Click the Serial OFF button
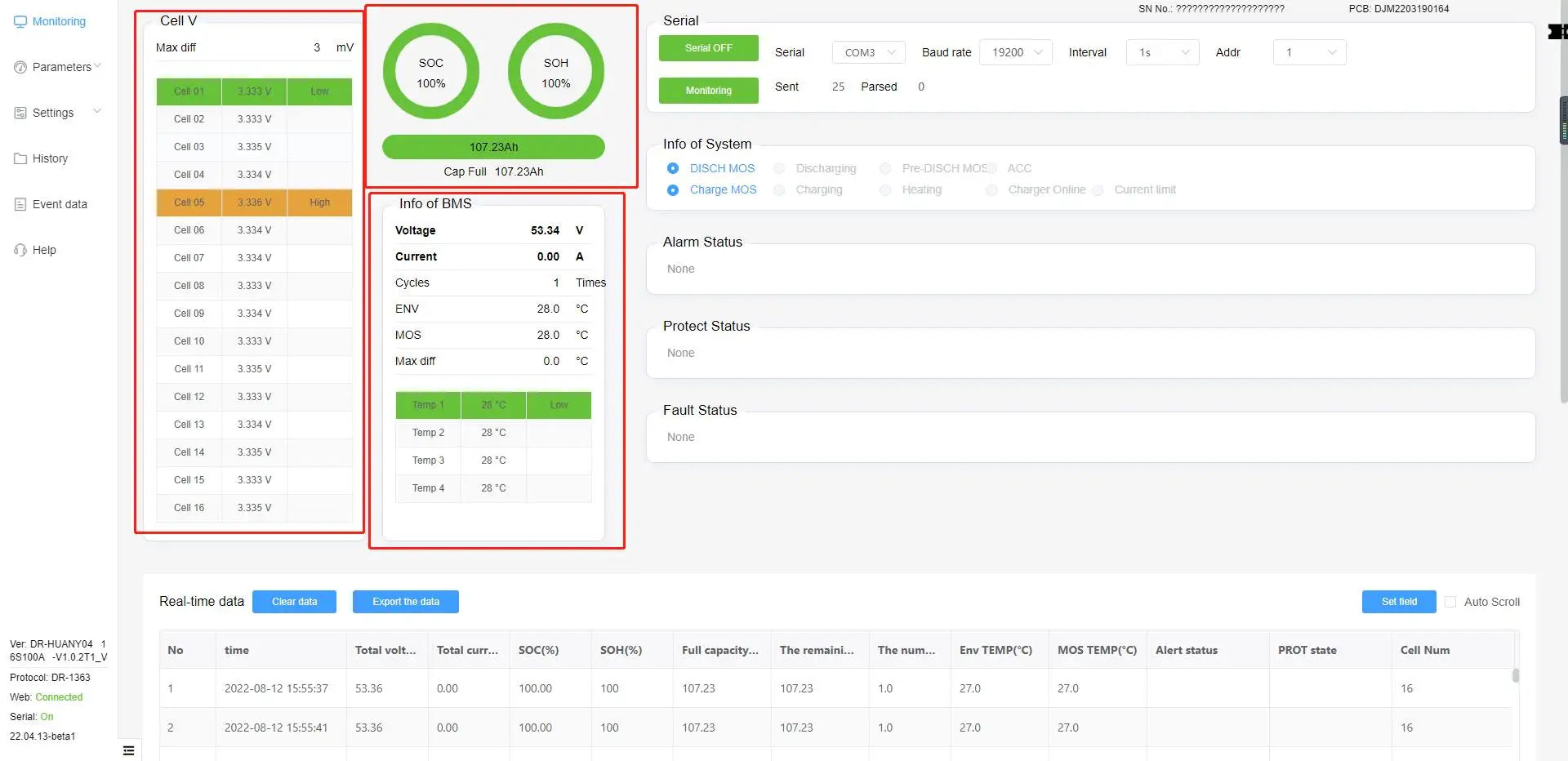Viewport: 1568px width, 761px height. point(708,47)
